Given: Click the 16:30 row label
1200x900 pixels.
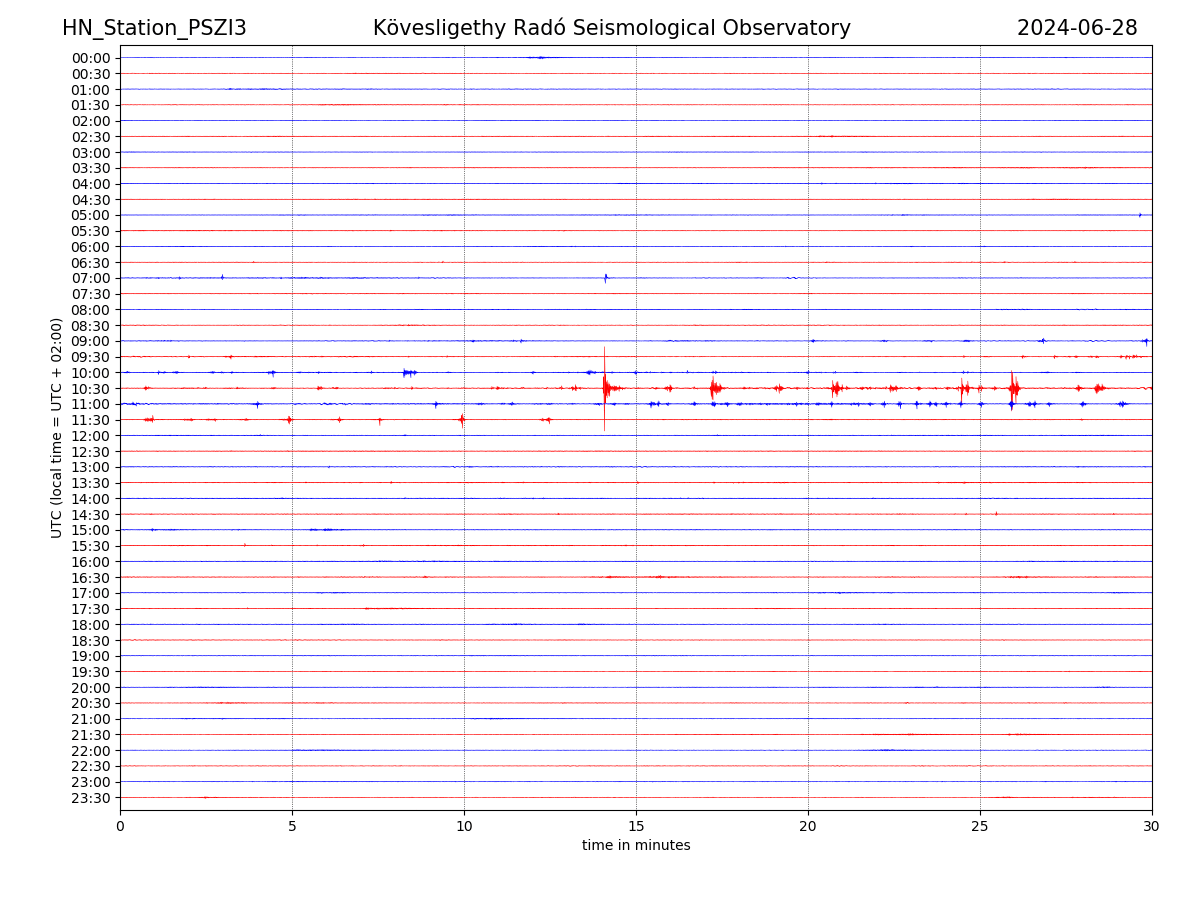Looking at the screenshot, I should [x=91, y=578].
